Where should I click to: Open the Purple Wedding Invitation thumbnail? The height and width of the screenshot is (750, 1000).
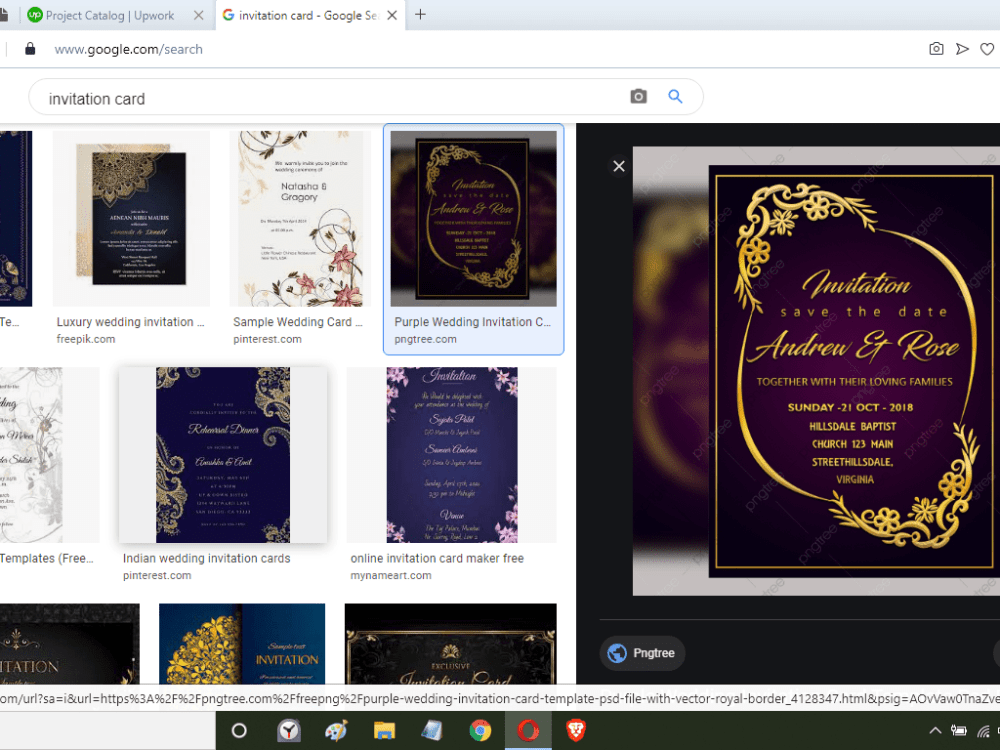pos(473,218)
